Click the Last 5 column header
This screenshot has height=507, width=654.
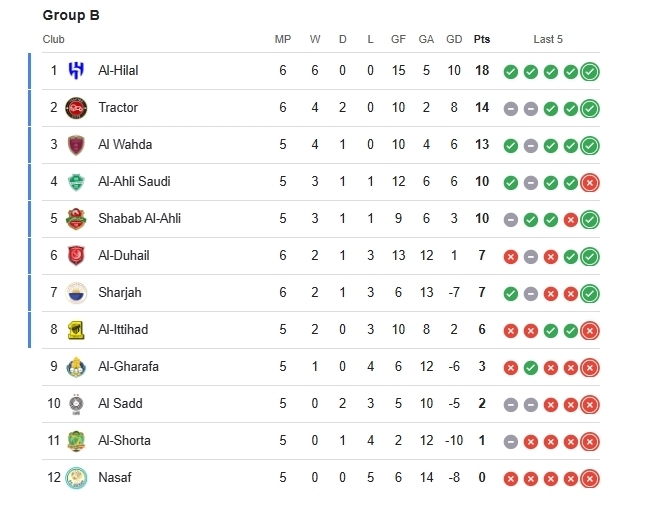point(548,40)
